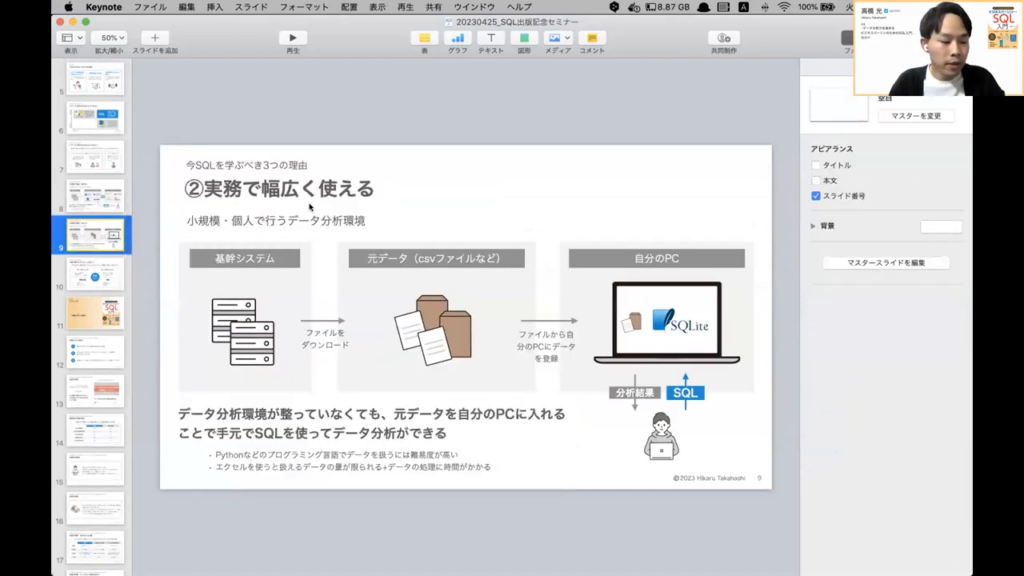Click the background color well beside 背景
This screenshot has width=1024, height=576.
[x=940, y=227]
